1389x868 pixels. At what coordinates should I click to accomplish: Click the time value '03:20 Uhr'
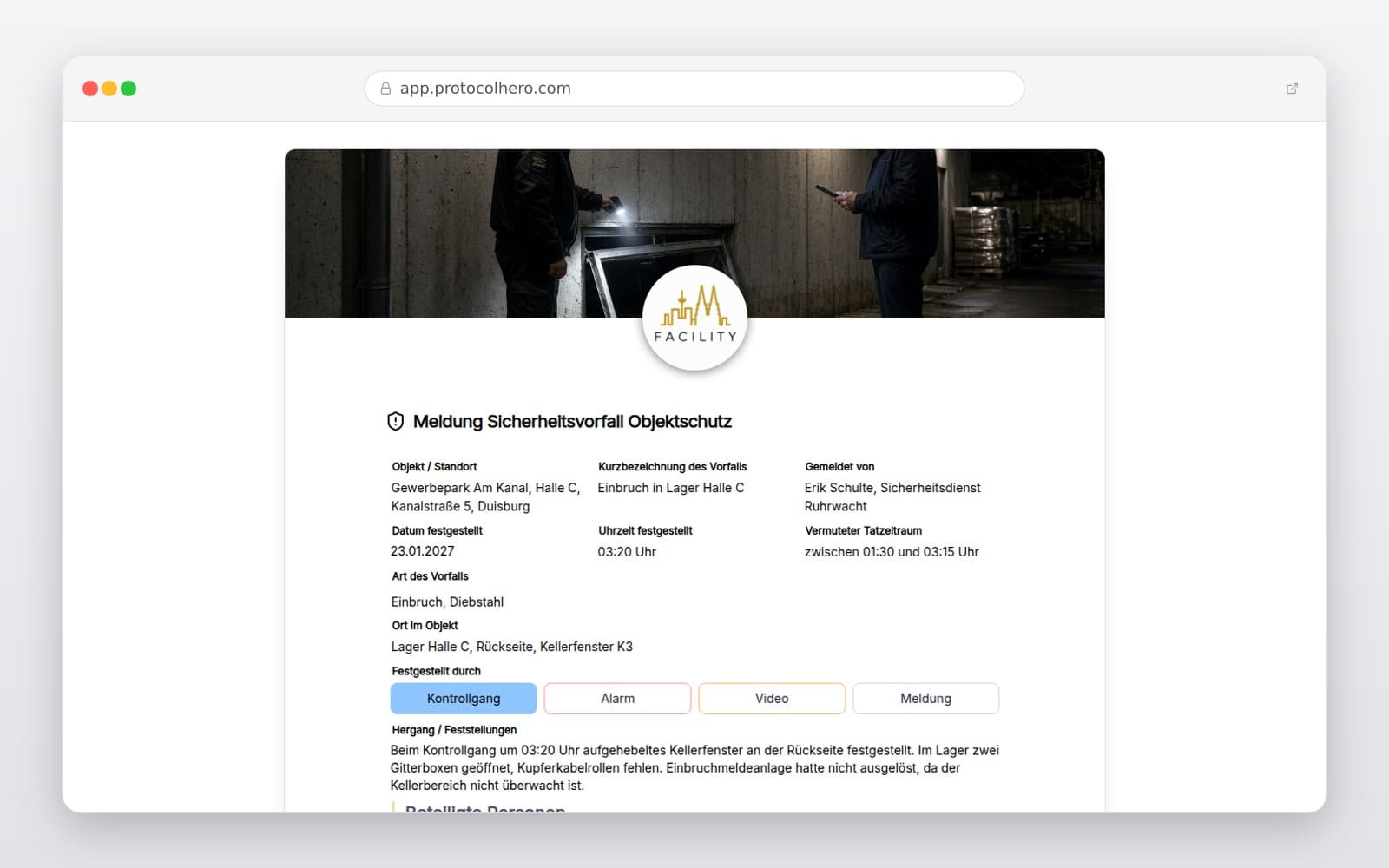[x=627, y=552]
